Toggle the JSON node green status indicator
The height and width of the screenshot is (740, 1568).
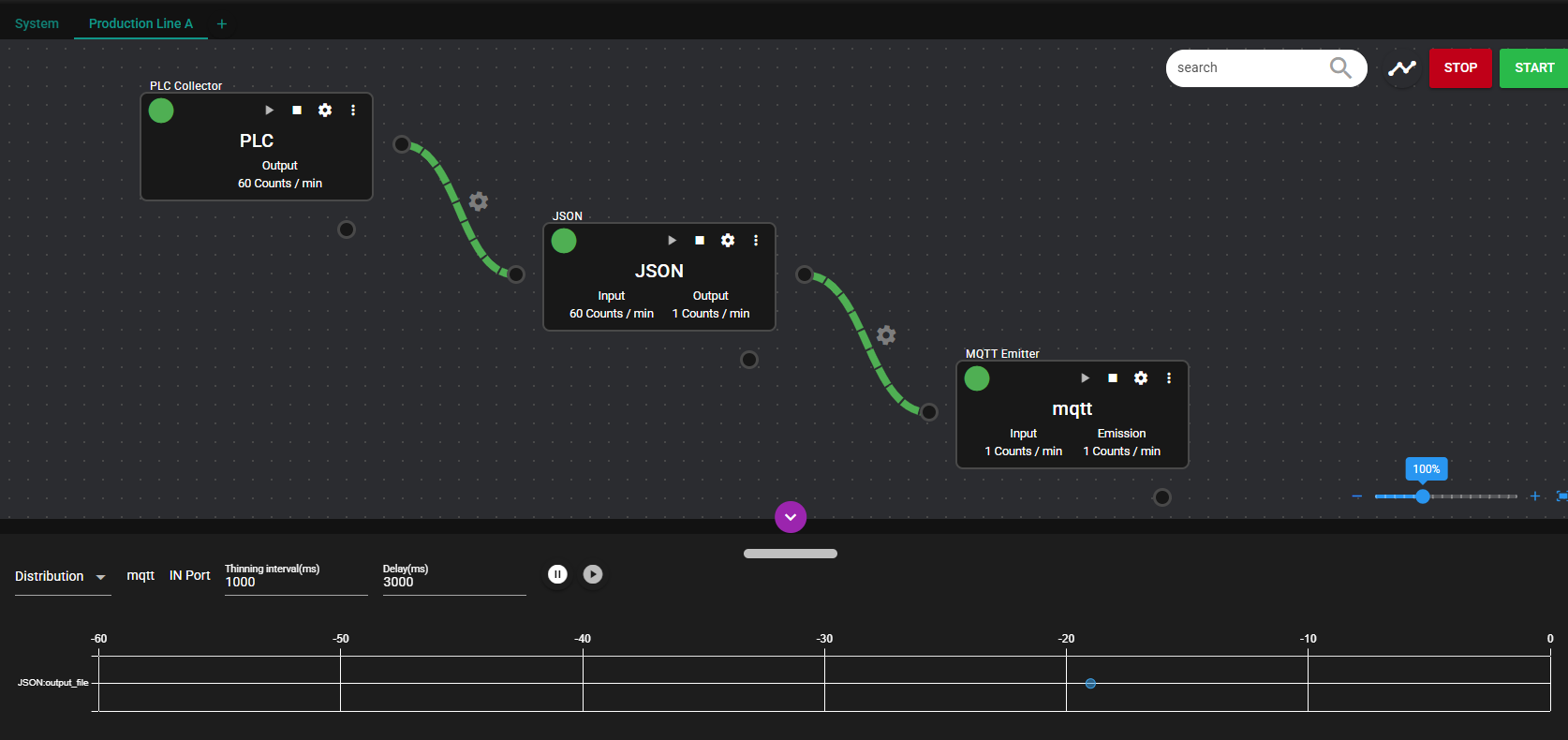[564, 241]
